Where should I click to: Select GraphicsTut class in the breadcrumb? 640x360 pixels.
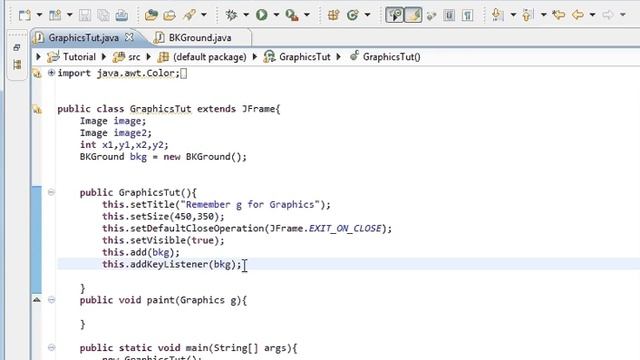coord(304,57)
